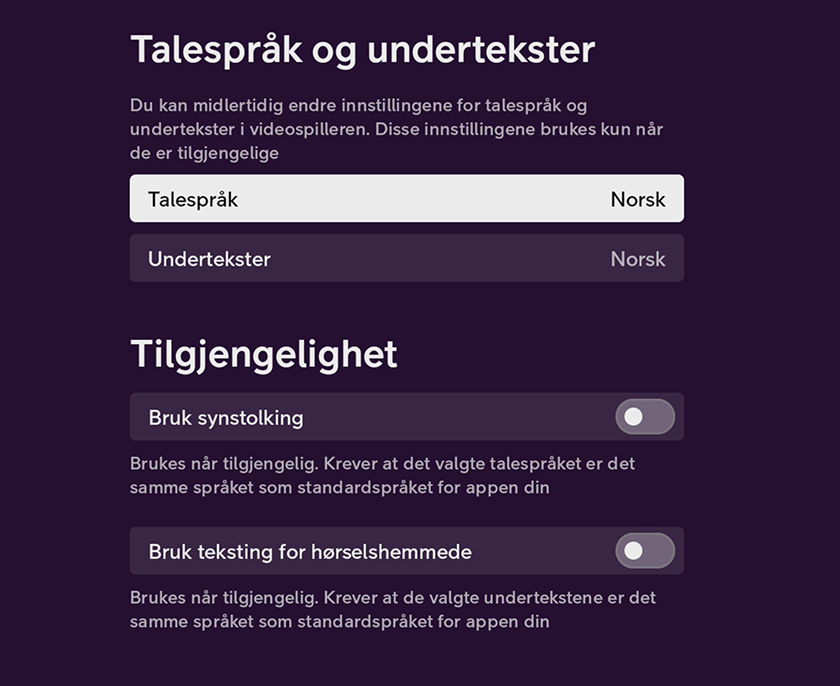Click the description text about videospilleren settings
This screenshot has width=840, height=686.
[x=396, y=129]
